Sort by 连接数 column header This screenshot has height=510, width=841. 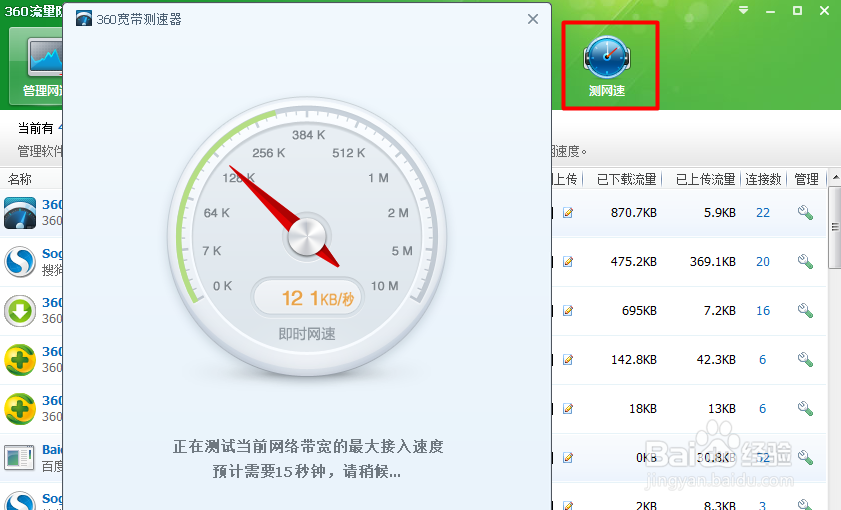coord(763,179)
